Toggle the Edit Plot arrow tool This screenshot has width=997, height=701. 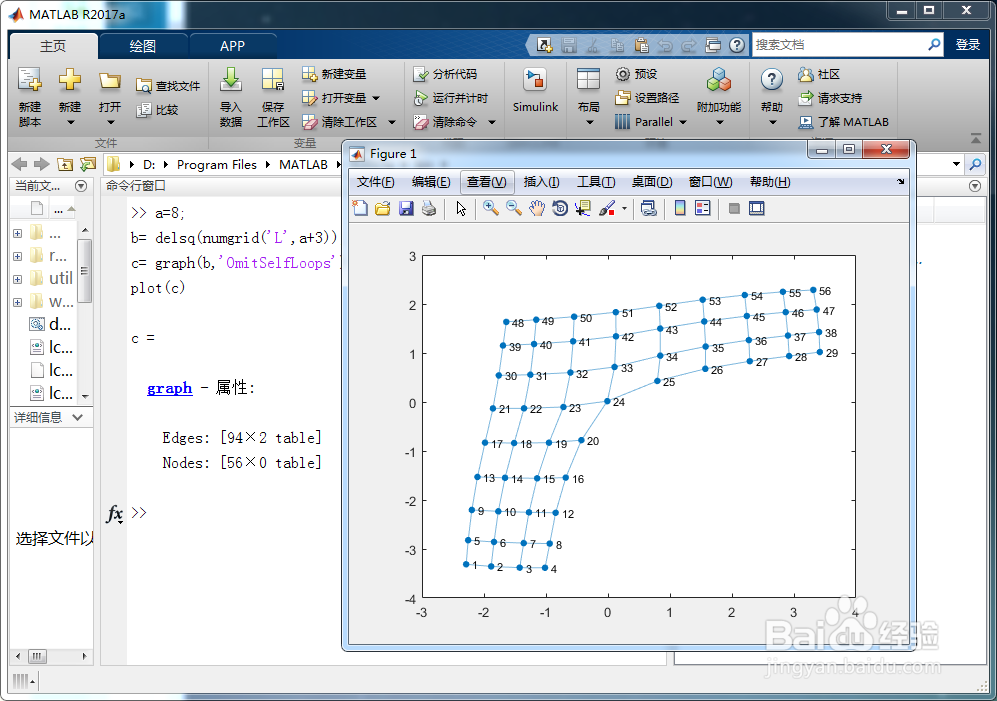(x=461, y=208)
